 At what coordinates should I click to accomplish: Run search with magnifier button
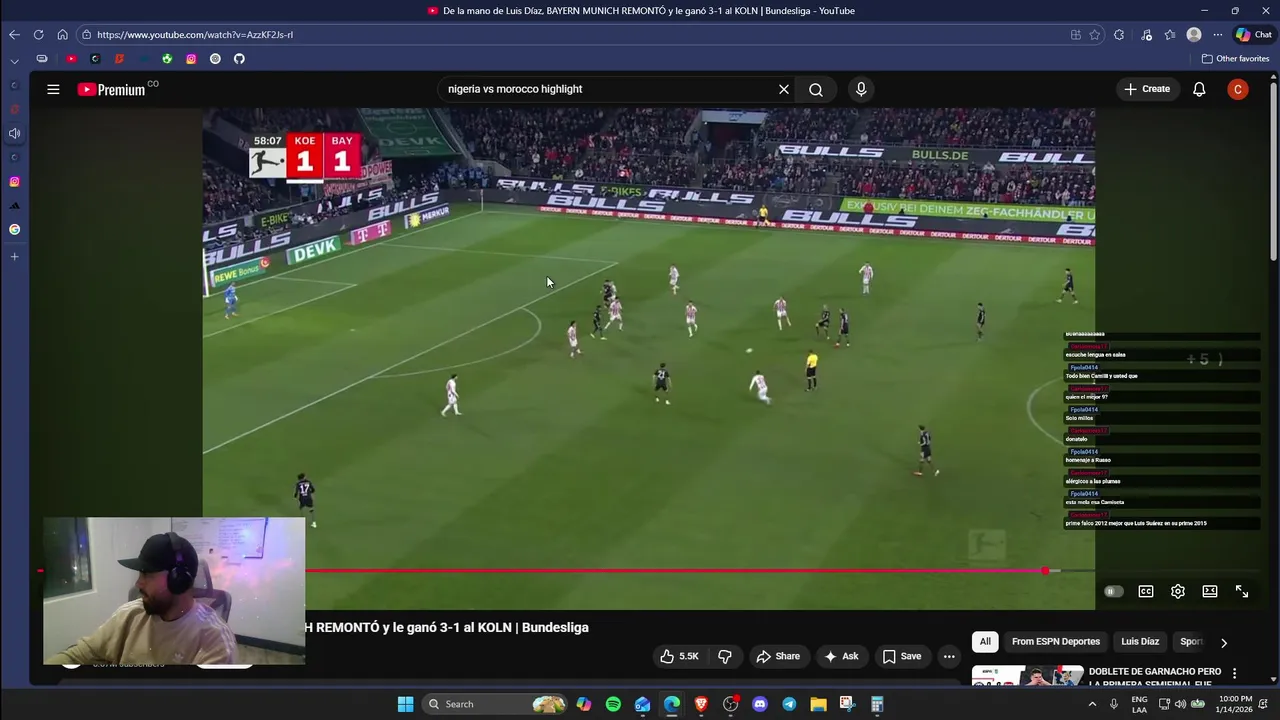(x=816, y=89)
